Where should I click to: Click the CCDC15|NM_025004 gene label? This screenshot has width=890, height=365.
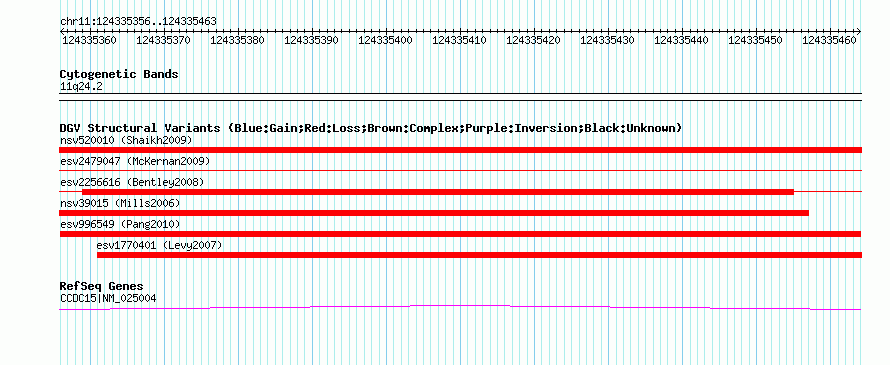[x=108, y=298]
